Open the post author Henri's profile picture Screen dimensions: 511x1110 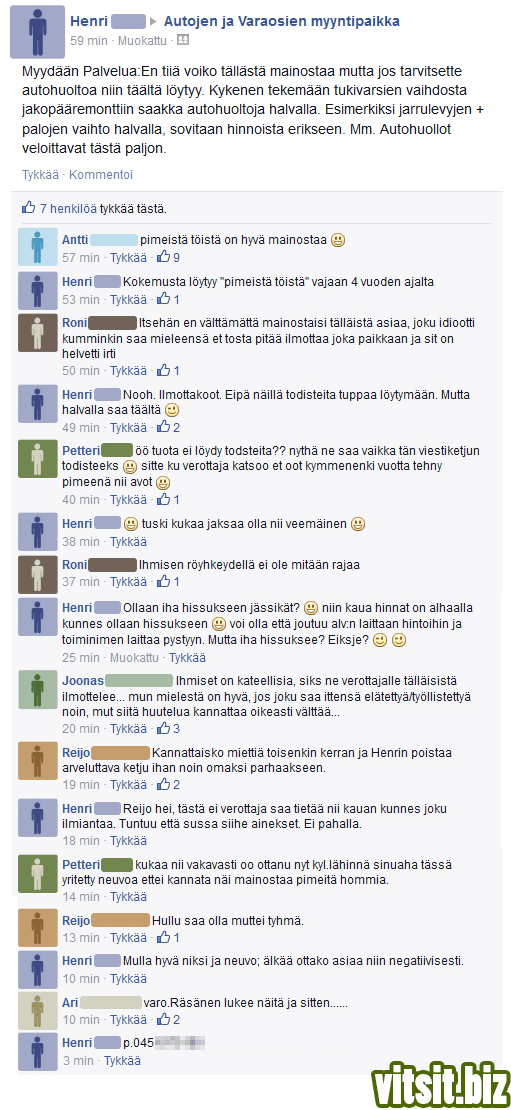(38, 32)
